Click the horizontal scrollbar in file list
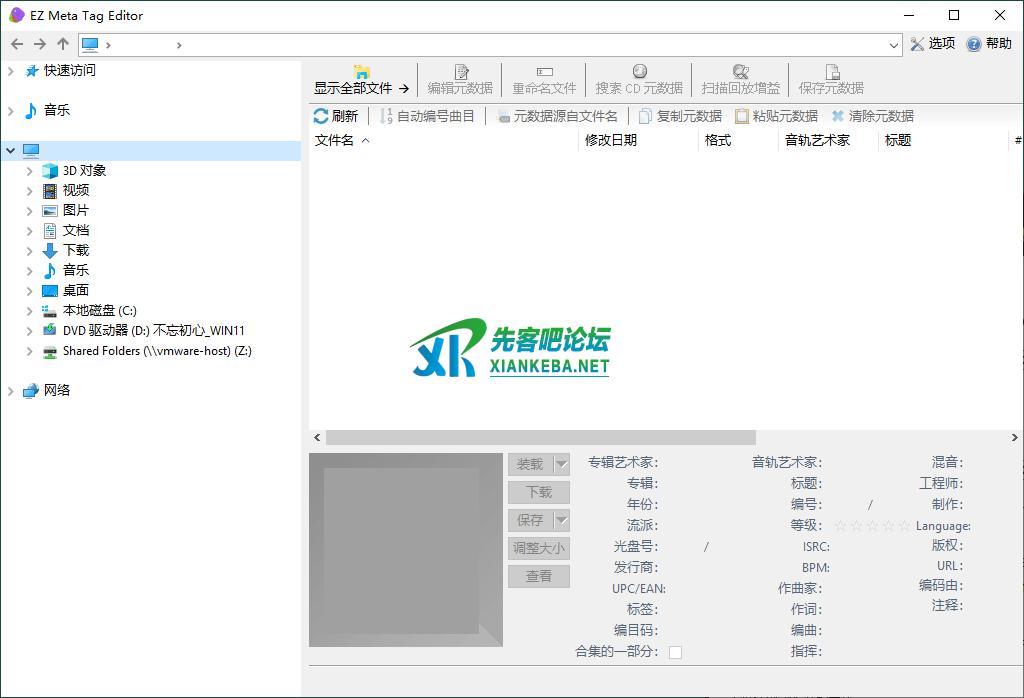This screenshot has height=698, width=1024. (x=540, y=438)
